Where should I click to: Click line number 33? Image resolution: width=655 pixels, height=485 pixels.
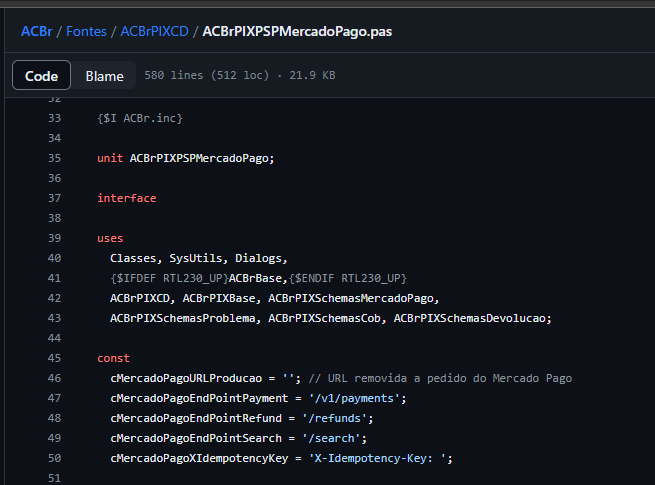pos(54,118)
